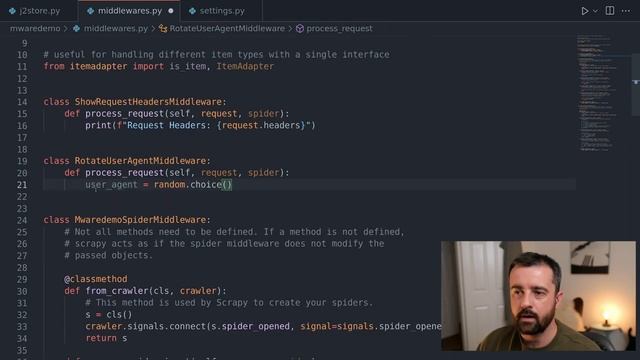
Task: Click 'MwaredemoSpiderMiddleware' class name
Action: coord(140,220)
